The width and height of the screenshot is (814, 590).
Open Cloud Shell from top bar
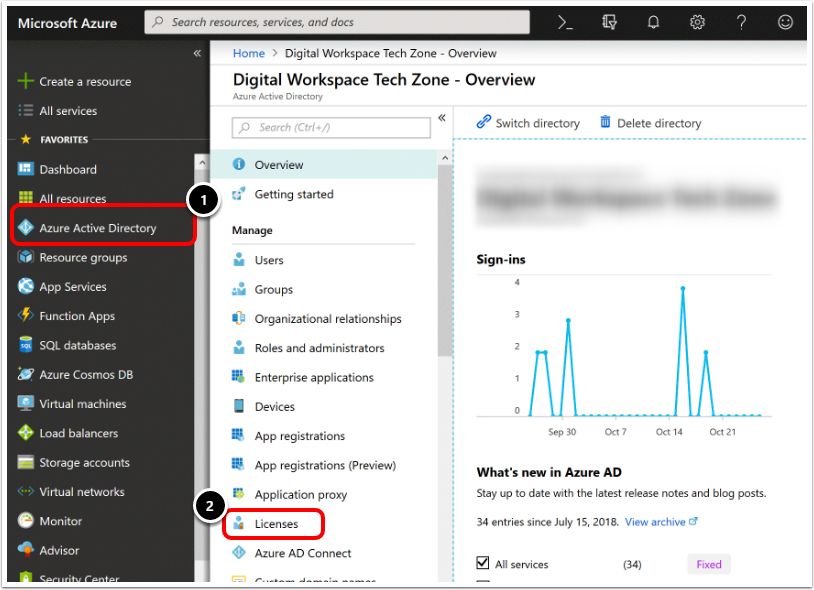pos(565,22)
